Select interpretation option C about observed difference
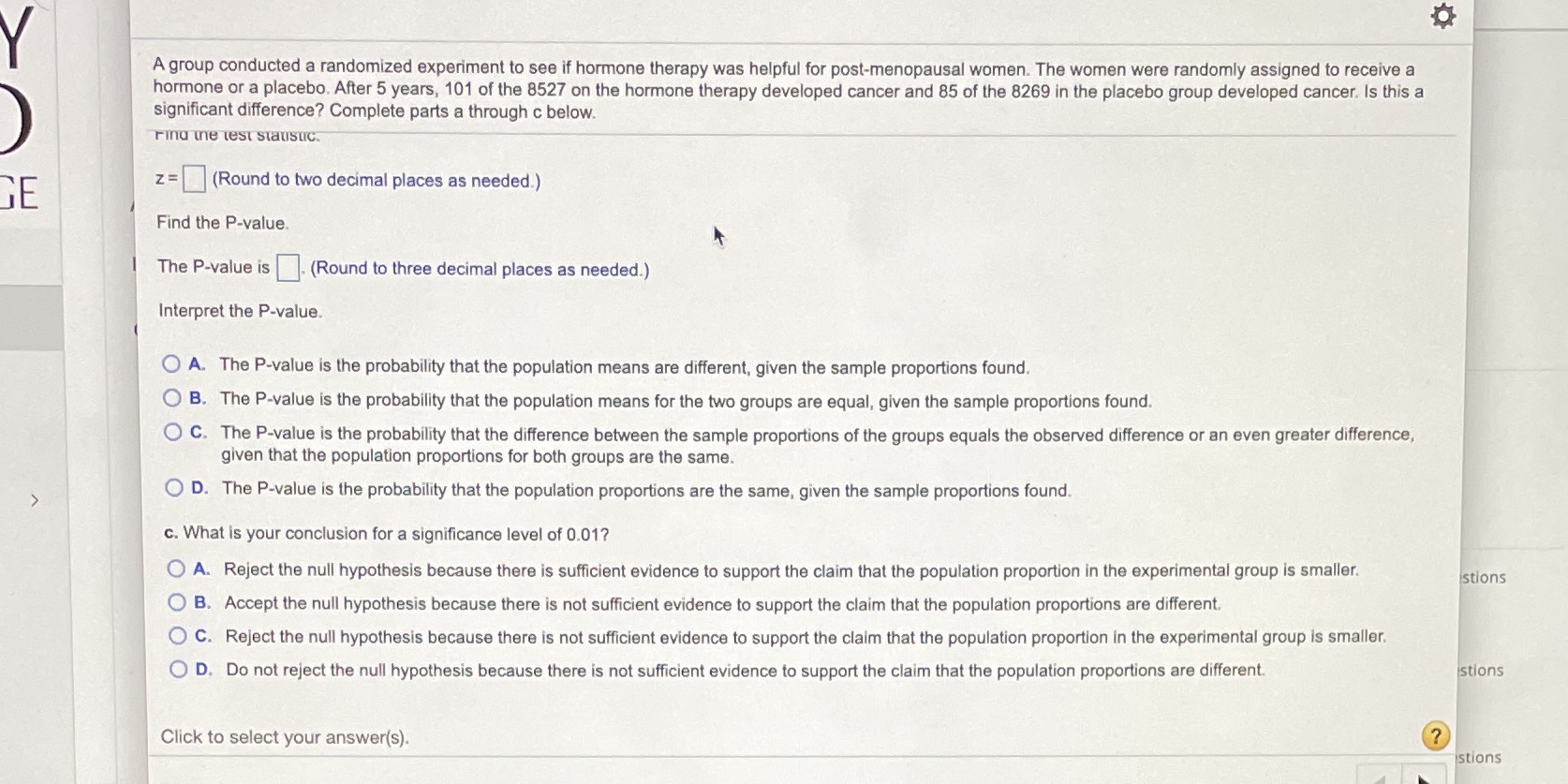Viewport: 1568px width, 784px height. (x=174, y=432)
